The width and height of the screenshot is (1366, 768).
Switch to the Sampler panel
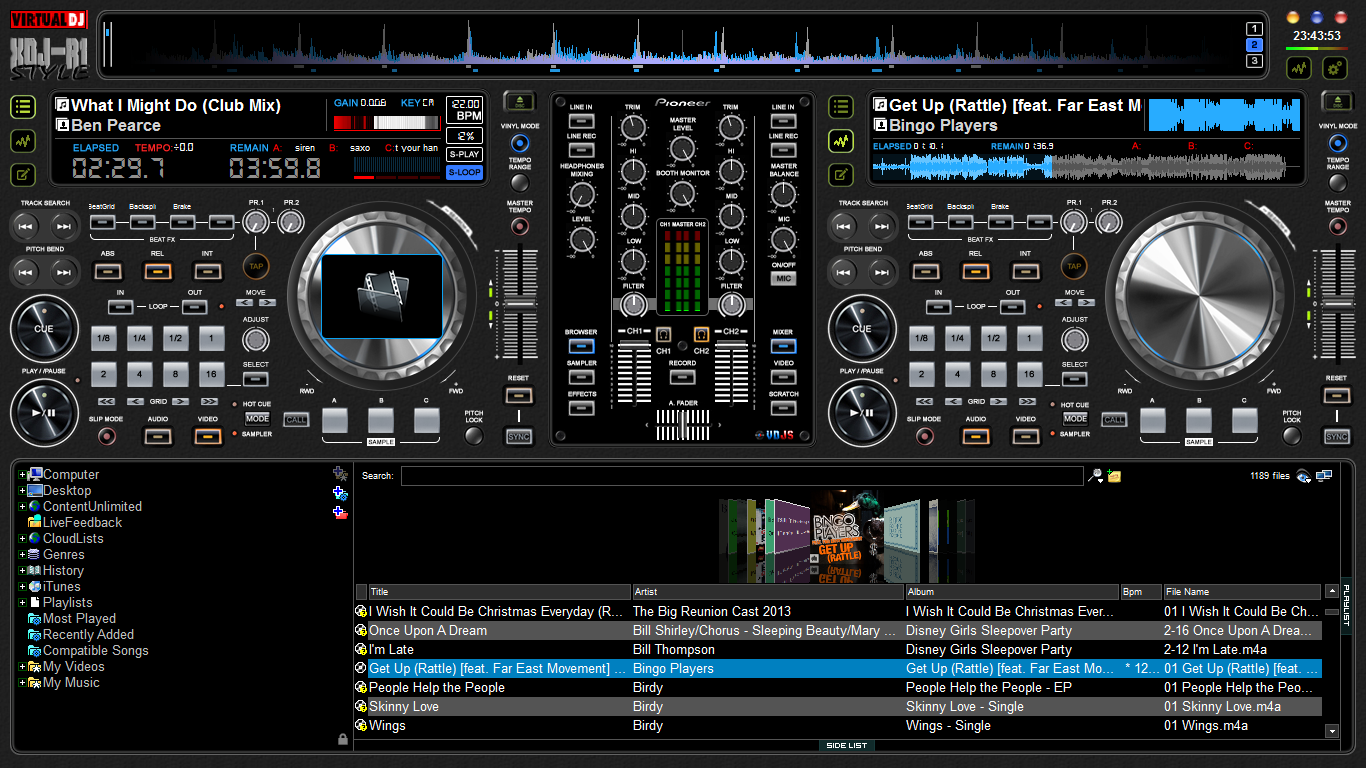(581, 378)
